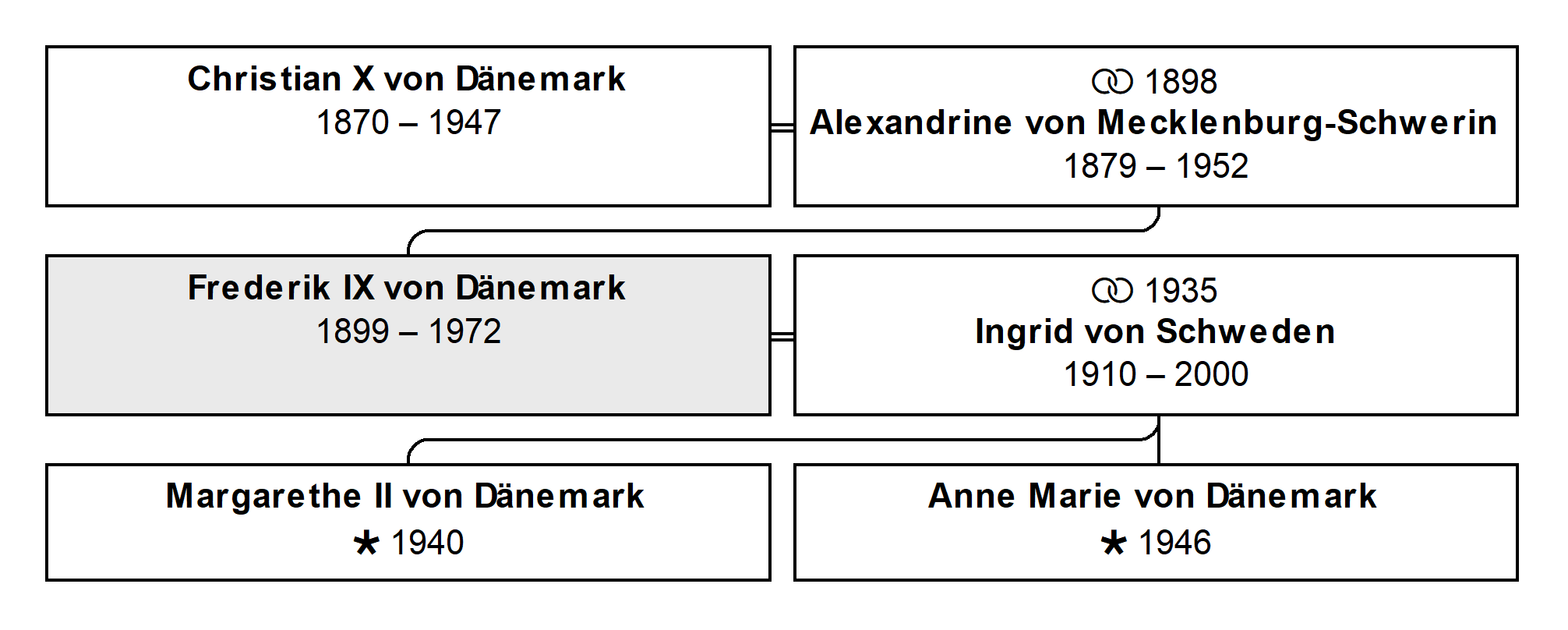
Task: Click the dates 1870 – 1947
Action: pos(408,122)
